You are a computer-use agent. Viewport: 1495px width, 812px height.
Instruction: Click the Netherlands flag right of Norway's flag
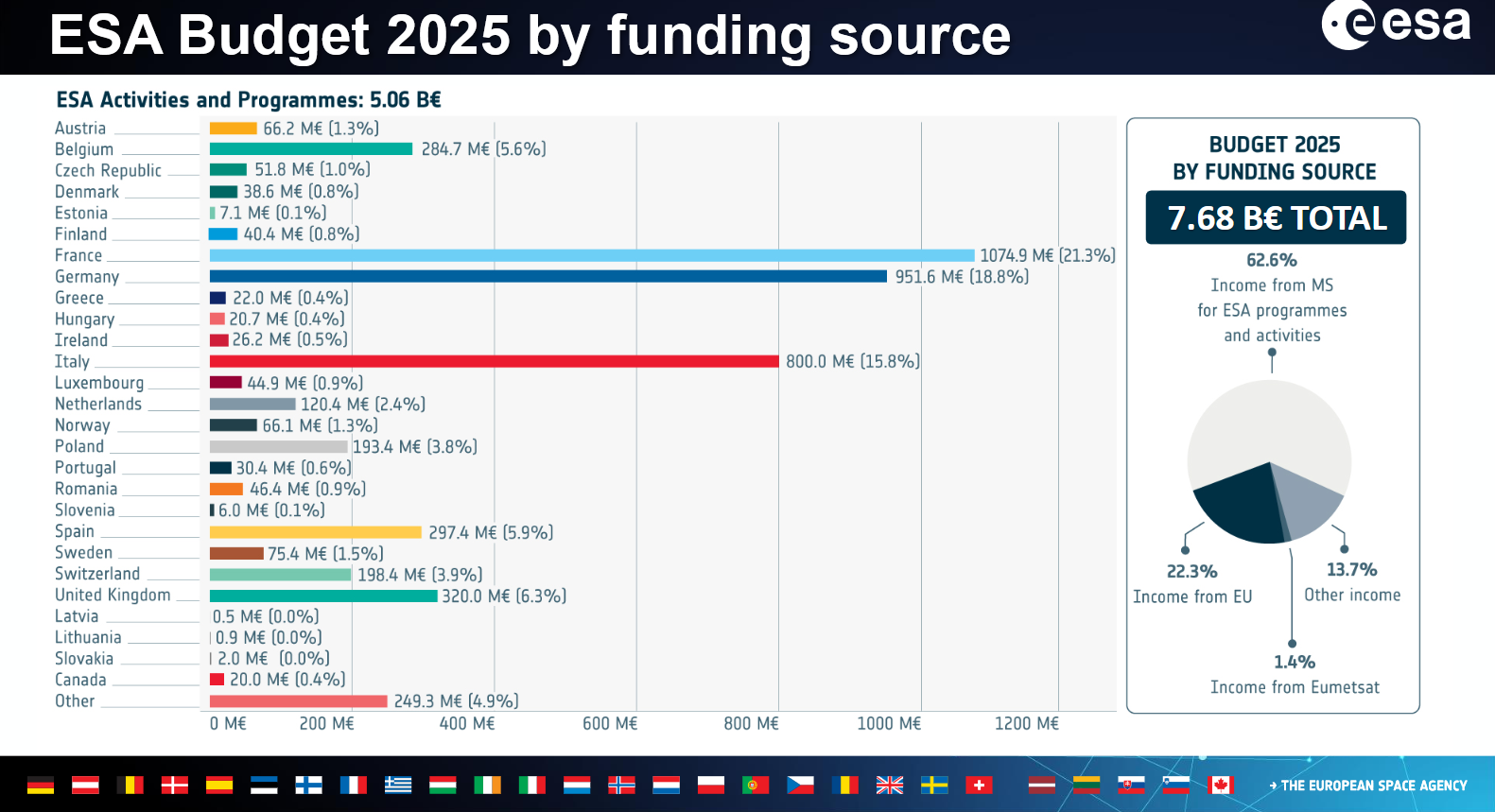click(x=666, y=785)
